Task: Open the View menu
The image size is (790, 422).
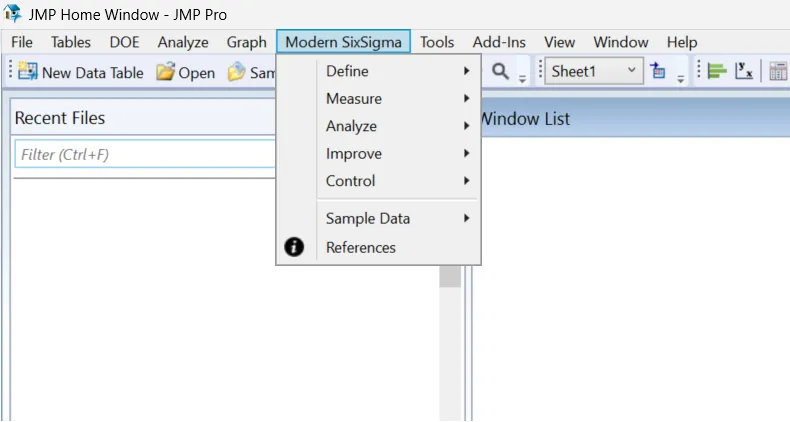Action: pyautogui.click(x=559, y=42)
